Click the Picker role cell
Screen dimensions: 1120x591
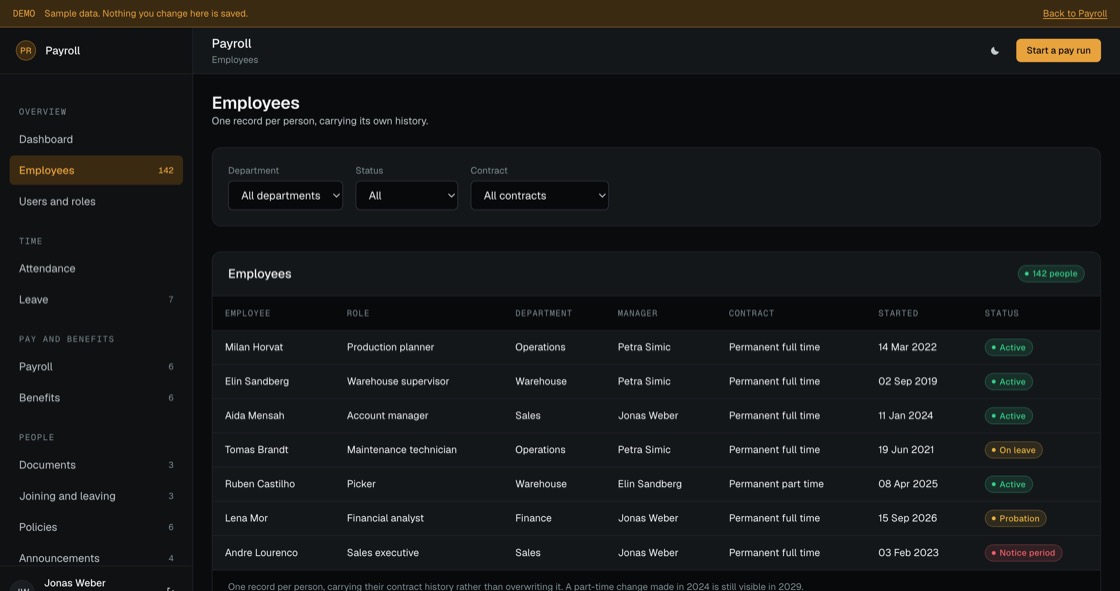[361, 485]
